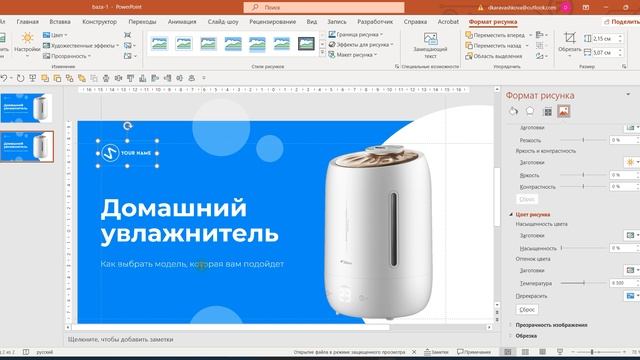Image resolution: width=640 pixels, height=360 pixels.
Task: Customize quick access toolbar dropdown arrow
Action: (204, 78)
